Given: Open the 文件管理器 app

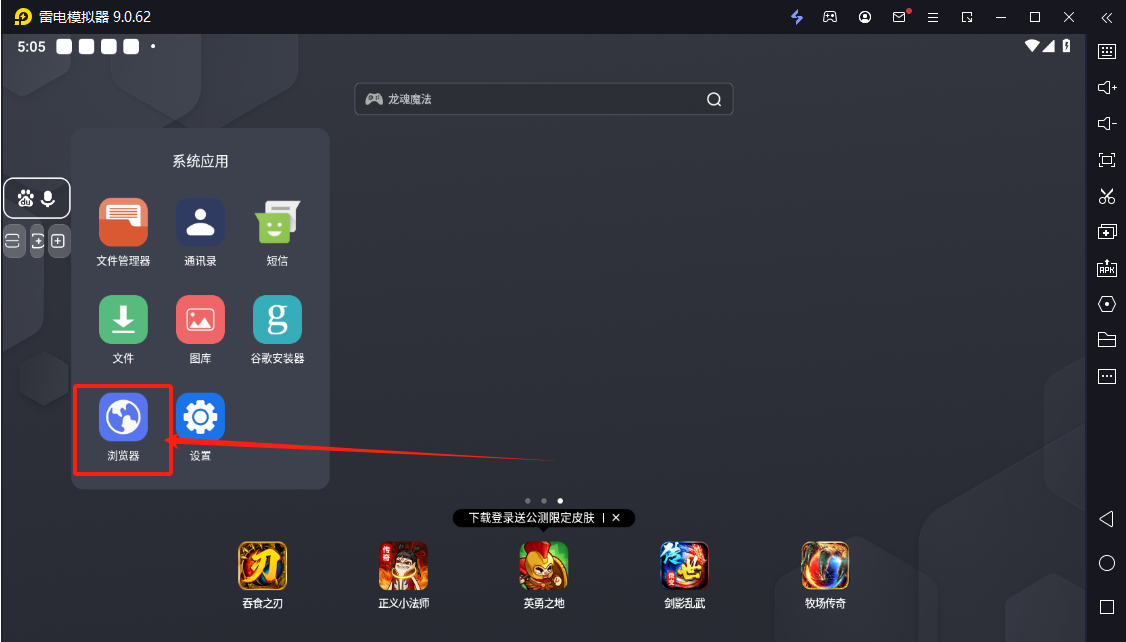Looking at the screenshot, I should [x=124, y=223].
